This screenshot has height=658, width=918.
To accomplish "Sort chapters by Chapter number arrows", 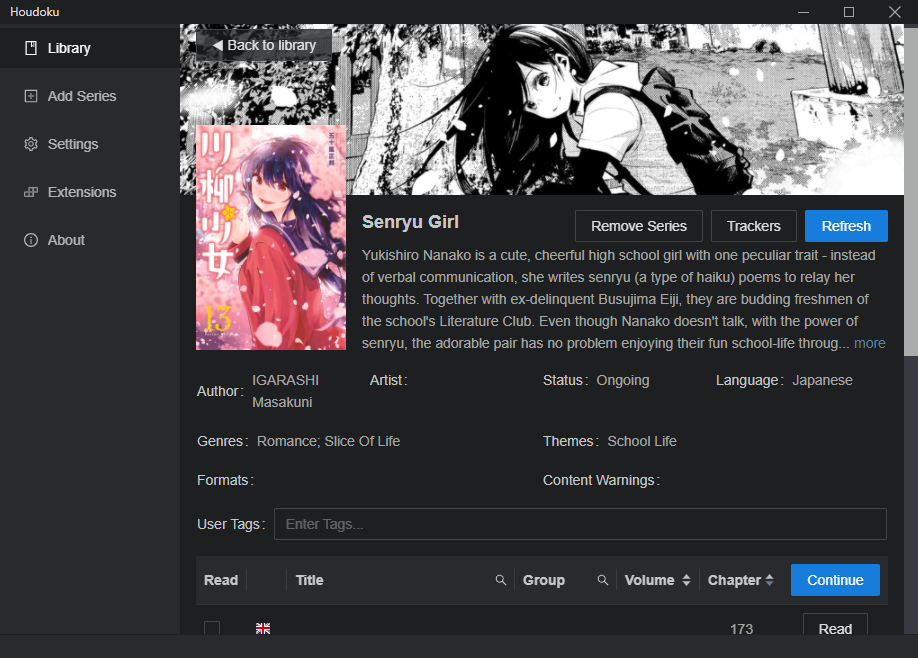I will (x=769, y=580).
